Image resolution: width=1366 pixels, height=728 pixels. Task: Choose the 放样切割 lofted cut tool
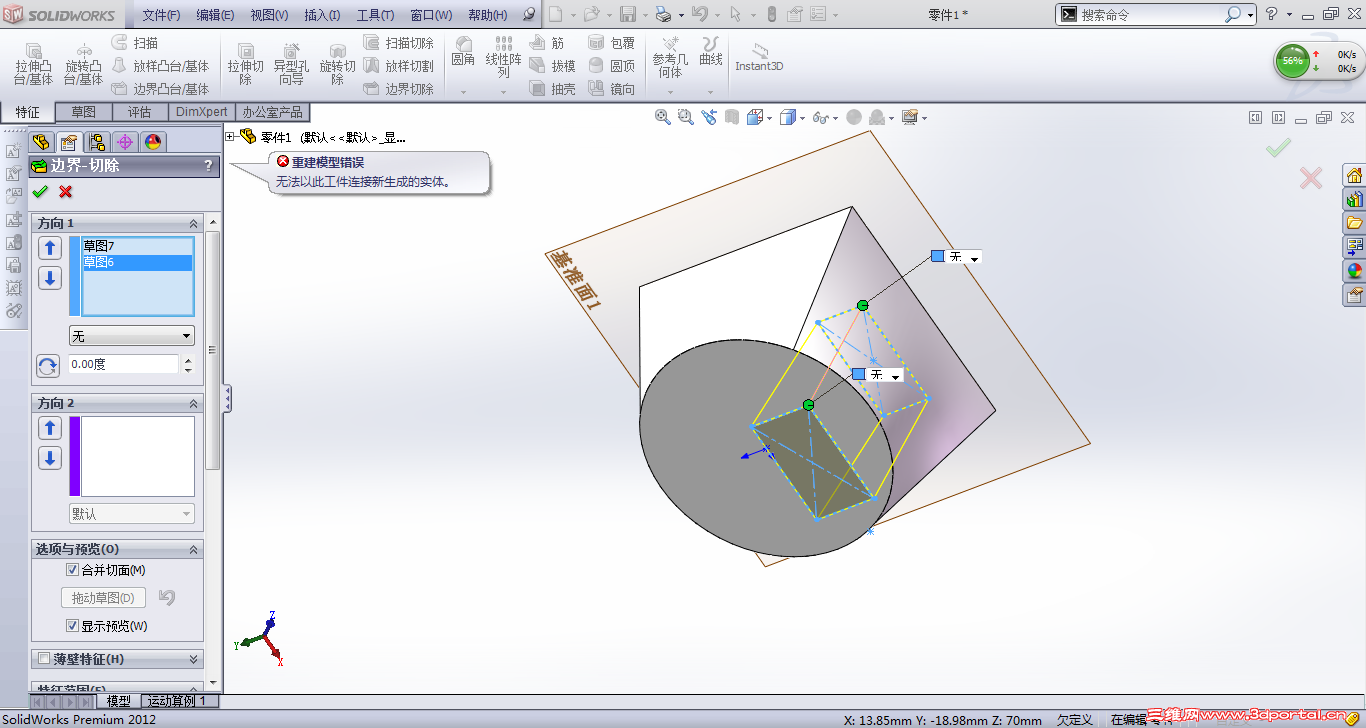398,66
